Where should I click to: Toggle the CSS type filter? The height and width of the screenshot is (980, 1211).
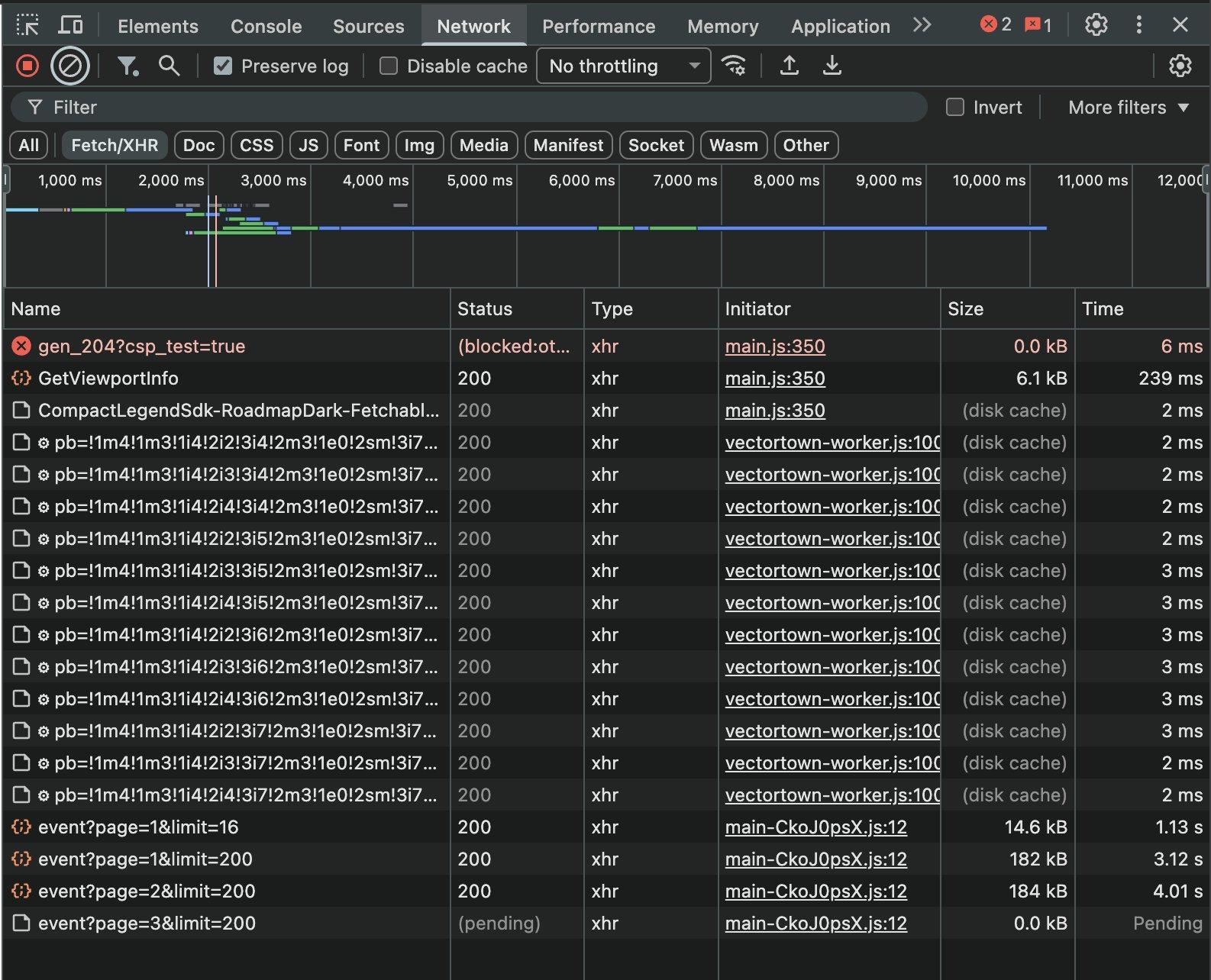[x=257, y=146]
